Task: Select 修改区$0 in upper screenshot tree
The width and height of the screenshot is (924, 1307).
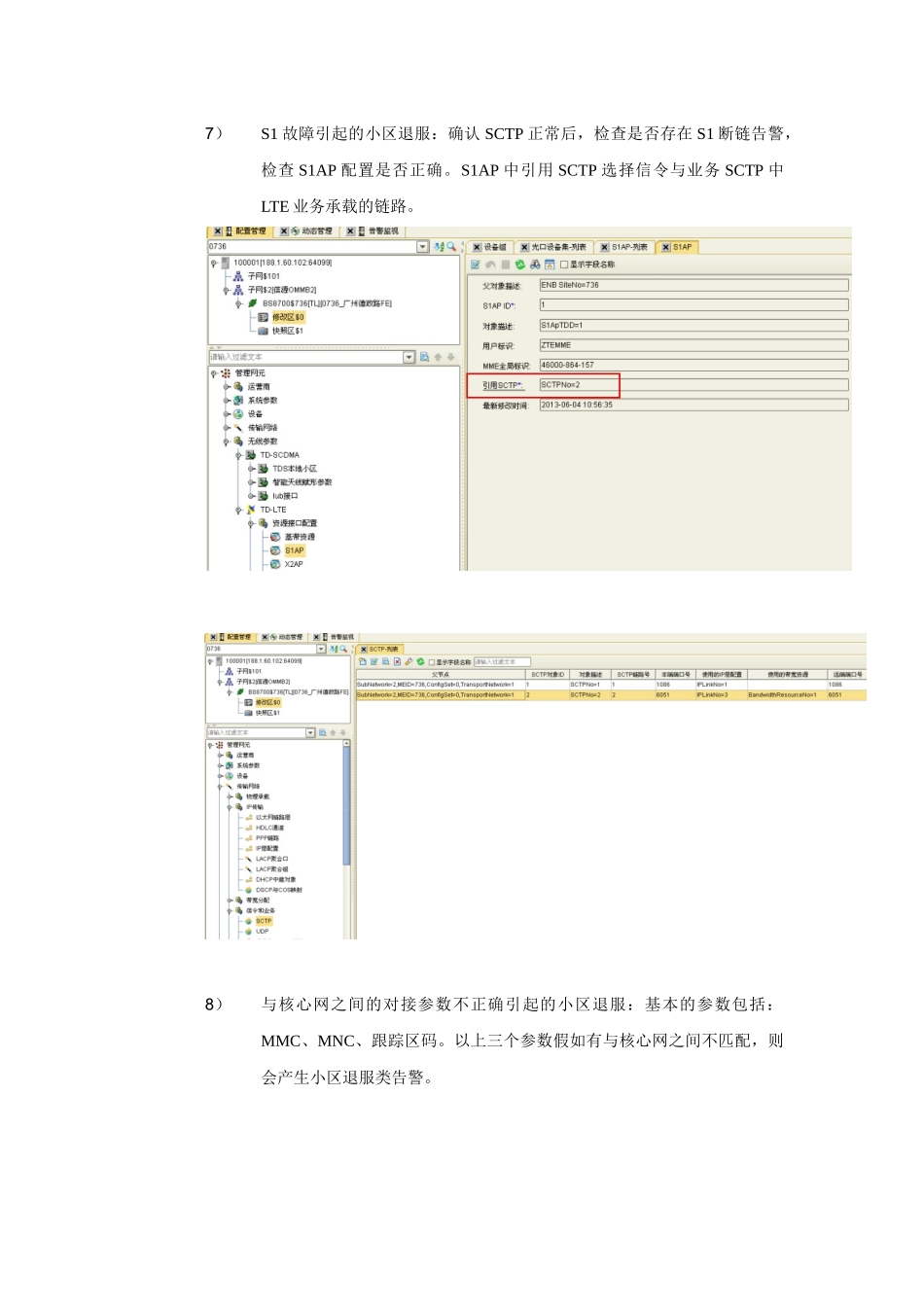Action: coord(288,317)
